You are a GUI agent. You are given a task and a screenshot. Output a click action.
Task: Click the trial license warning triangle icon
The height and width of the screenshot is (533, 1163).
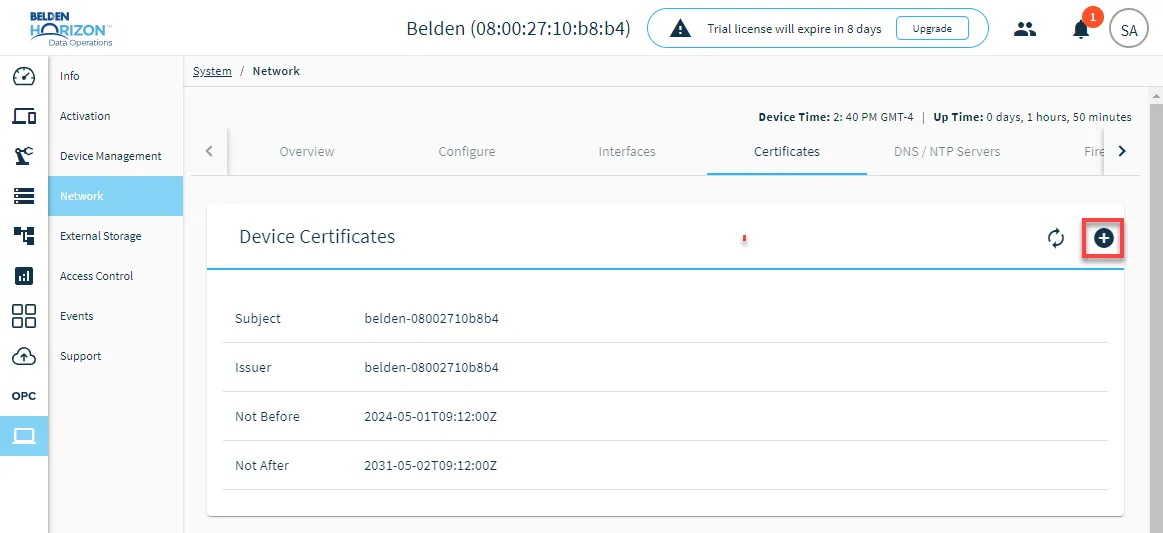[x=680, y=29]
